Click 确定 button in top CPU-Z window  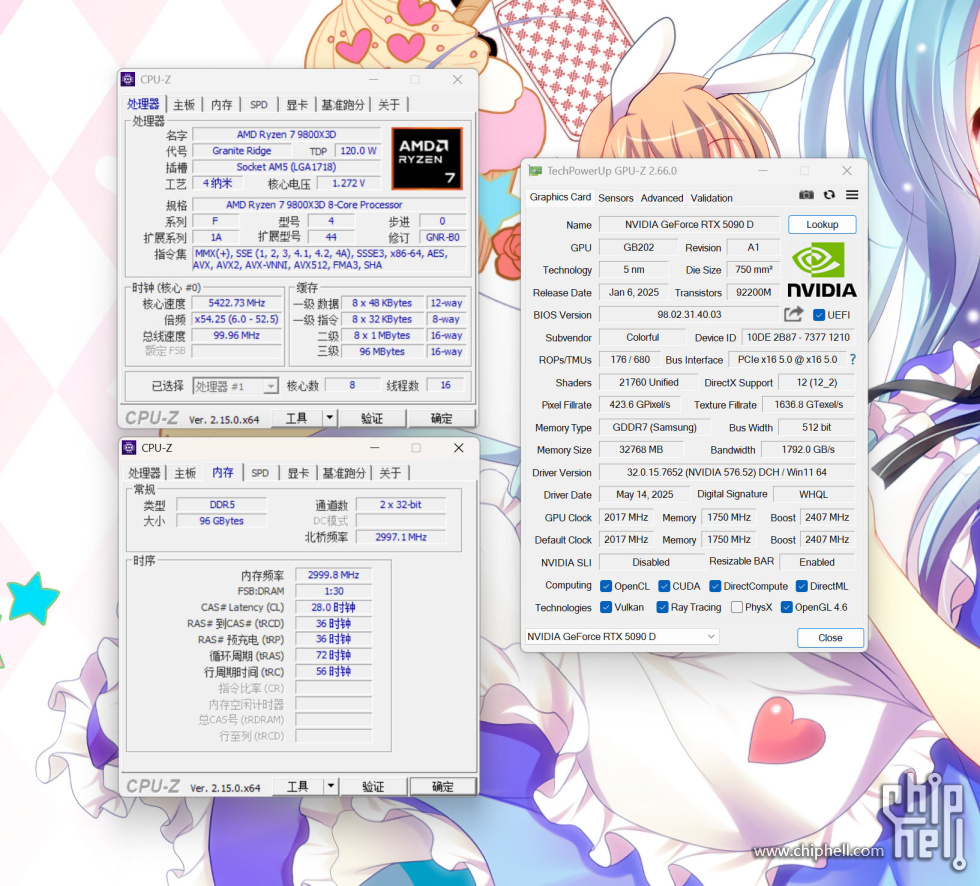441,418
